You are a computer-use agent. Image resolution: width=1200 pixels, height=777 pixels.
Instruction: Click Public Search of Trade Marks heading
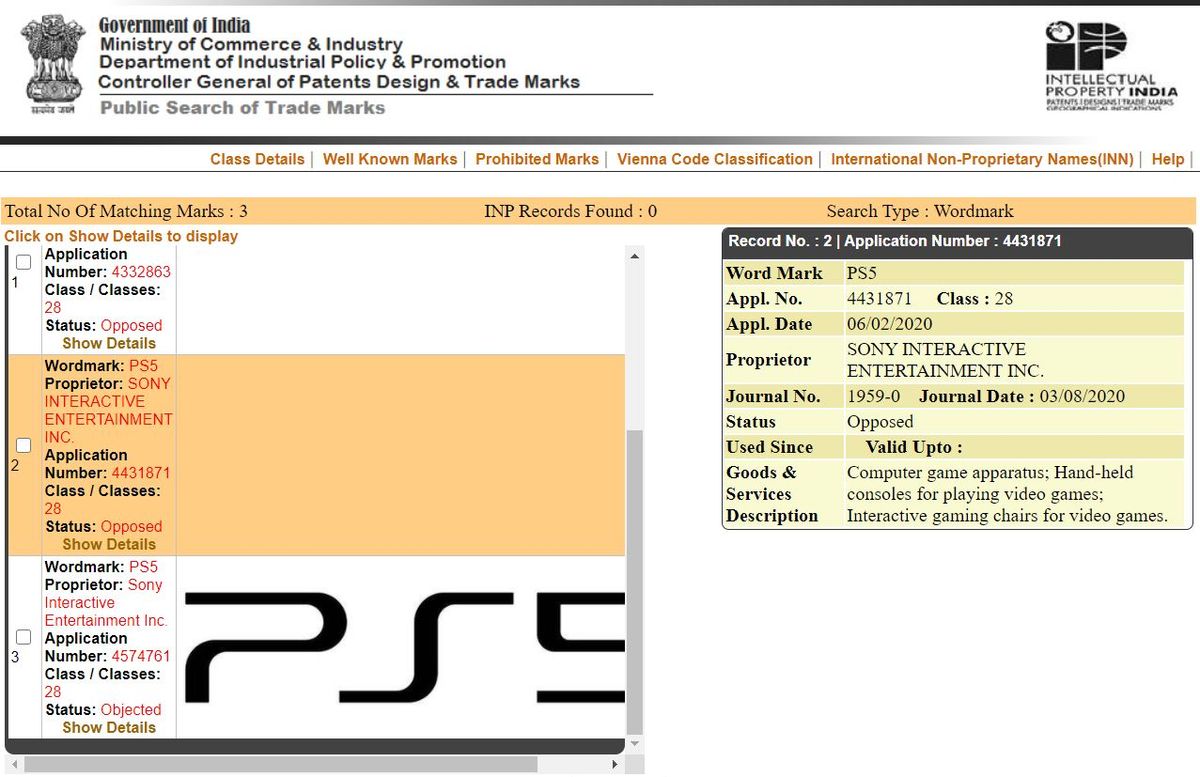[x=242, y=108]
